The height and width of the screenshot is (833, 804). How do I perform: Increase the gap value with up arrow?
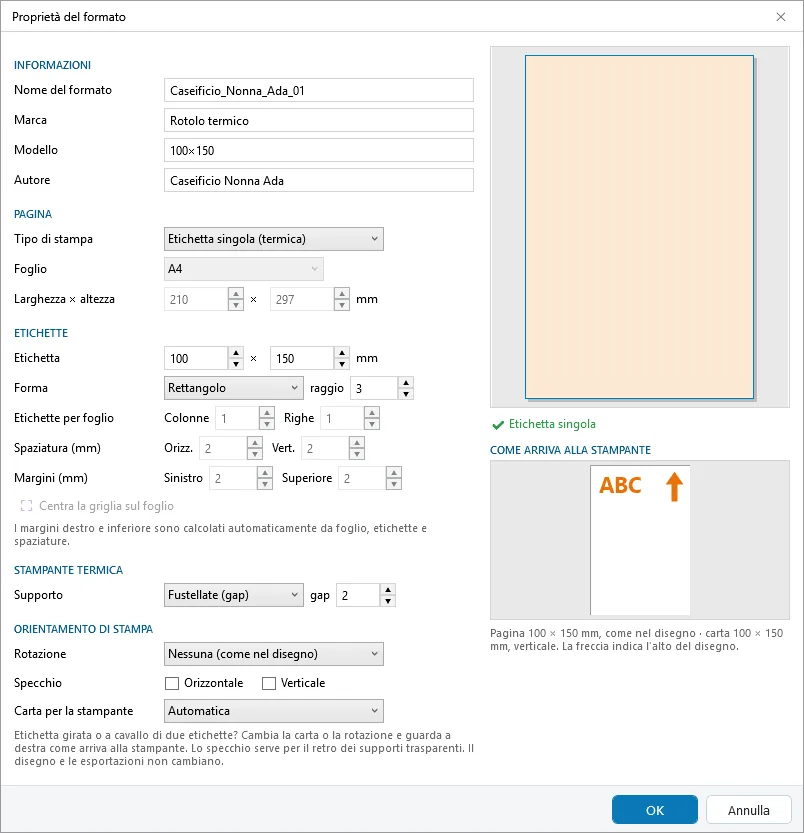(388, 590)
